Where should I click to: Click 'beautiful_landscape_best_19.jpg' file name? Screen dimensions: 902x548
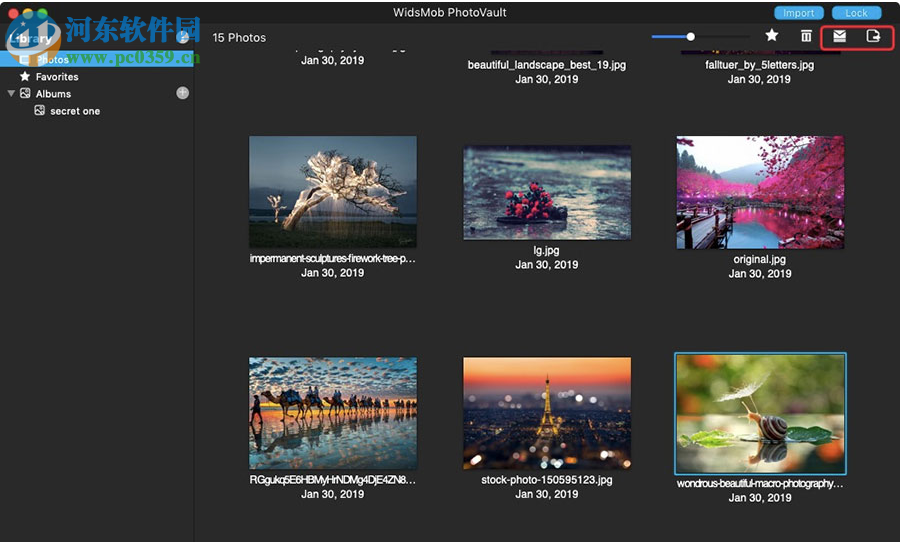[546, 65]
